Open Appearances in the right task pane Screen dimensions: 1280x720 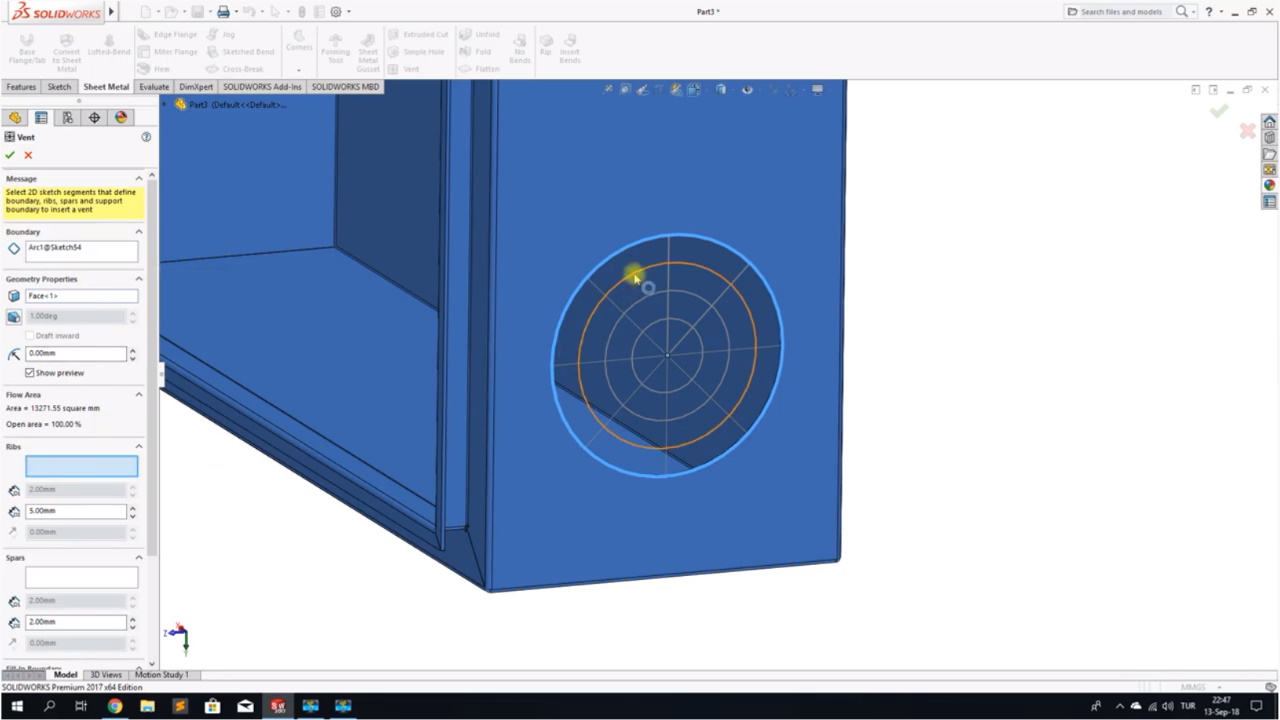(x=1270, y=185)
